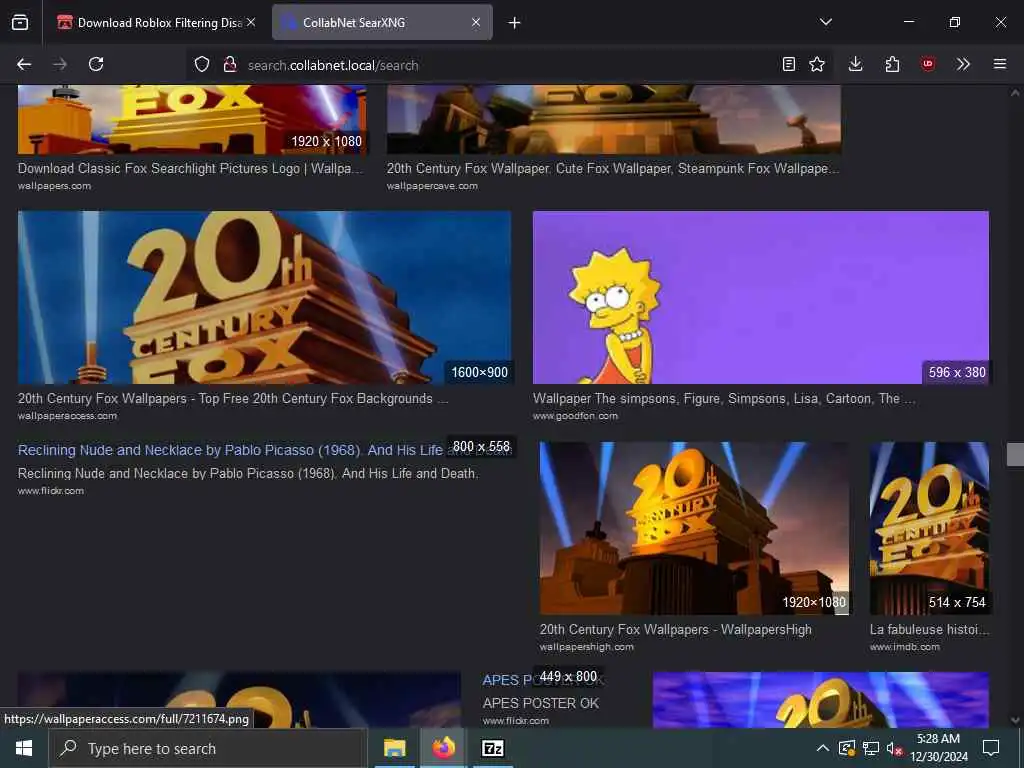
Task: Click the www.imdb.com source text
Action: (904, 647)
